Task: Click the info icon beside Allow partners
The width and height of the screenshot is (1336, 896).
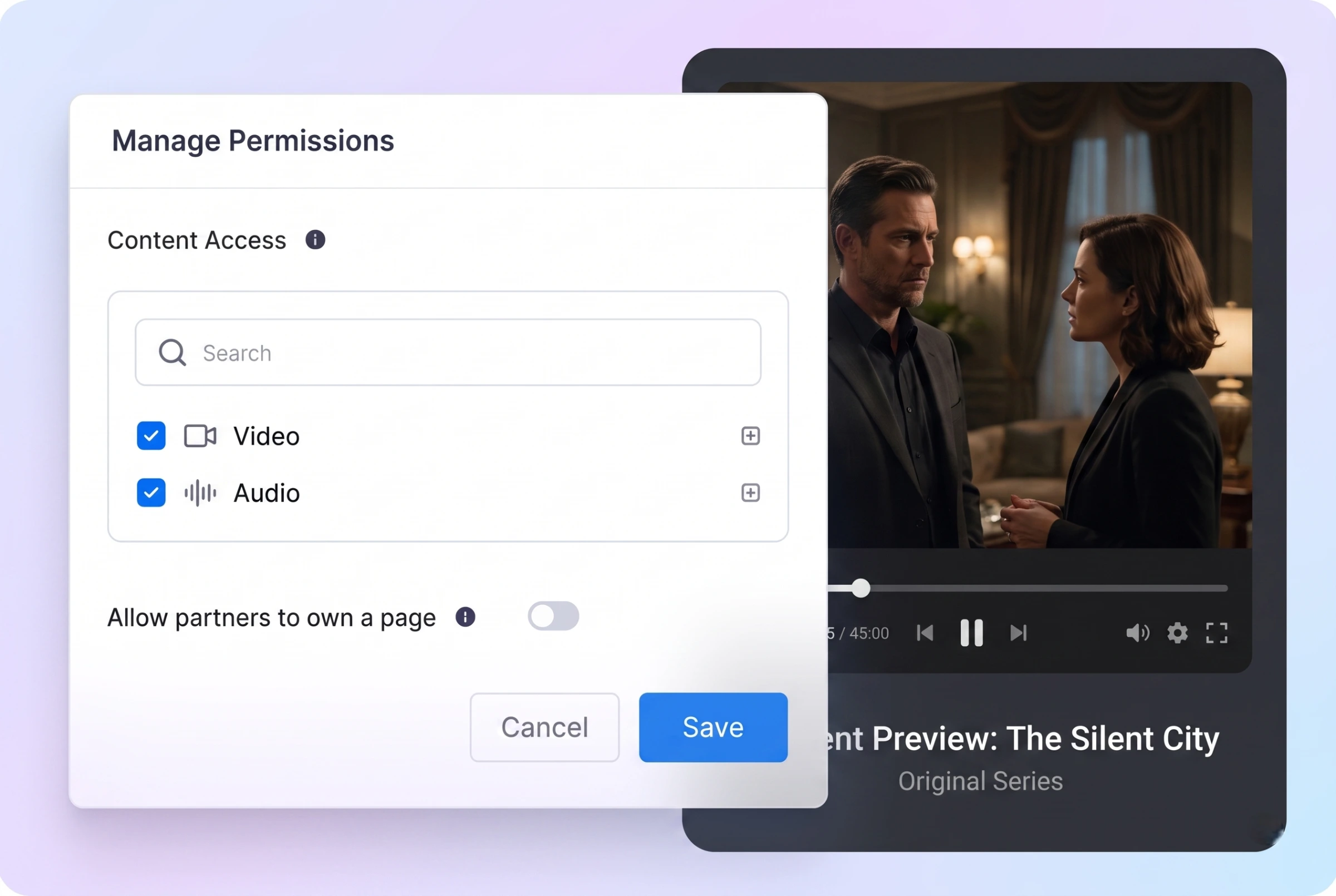Action: coord(465,617)
